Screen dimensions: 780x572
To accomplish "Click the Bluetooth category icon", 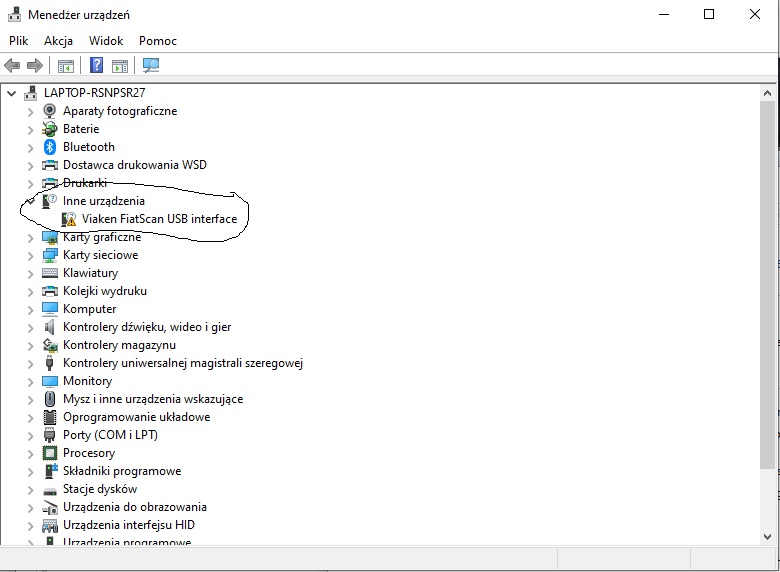I will [x=50, y=147].
